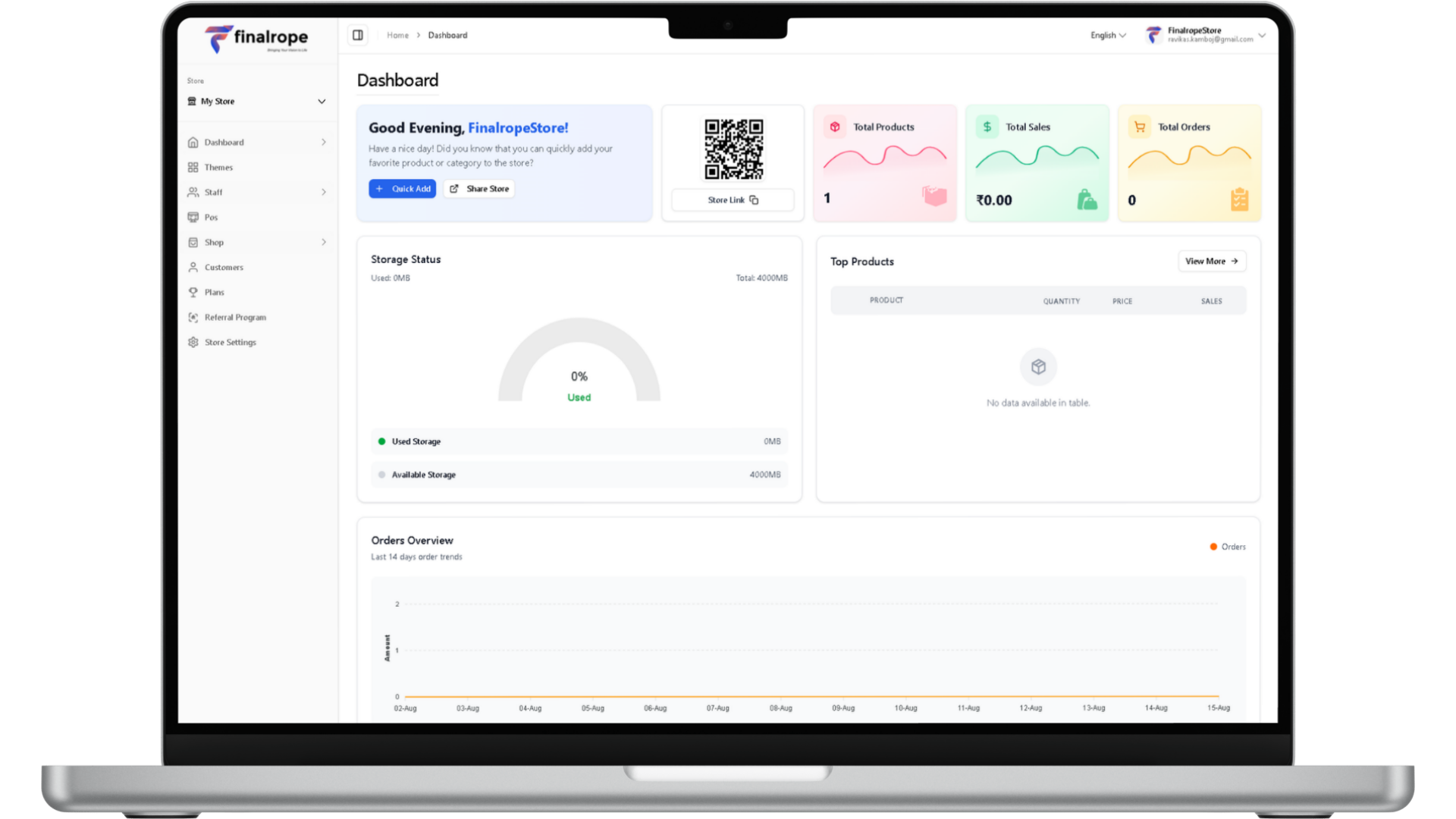
Task: Open the English language dropdown
Action: point(1108,36)
